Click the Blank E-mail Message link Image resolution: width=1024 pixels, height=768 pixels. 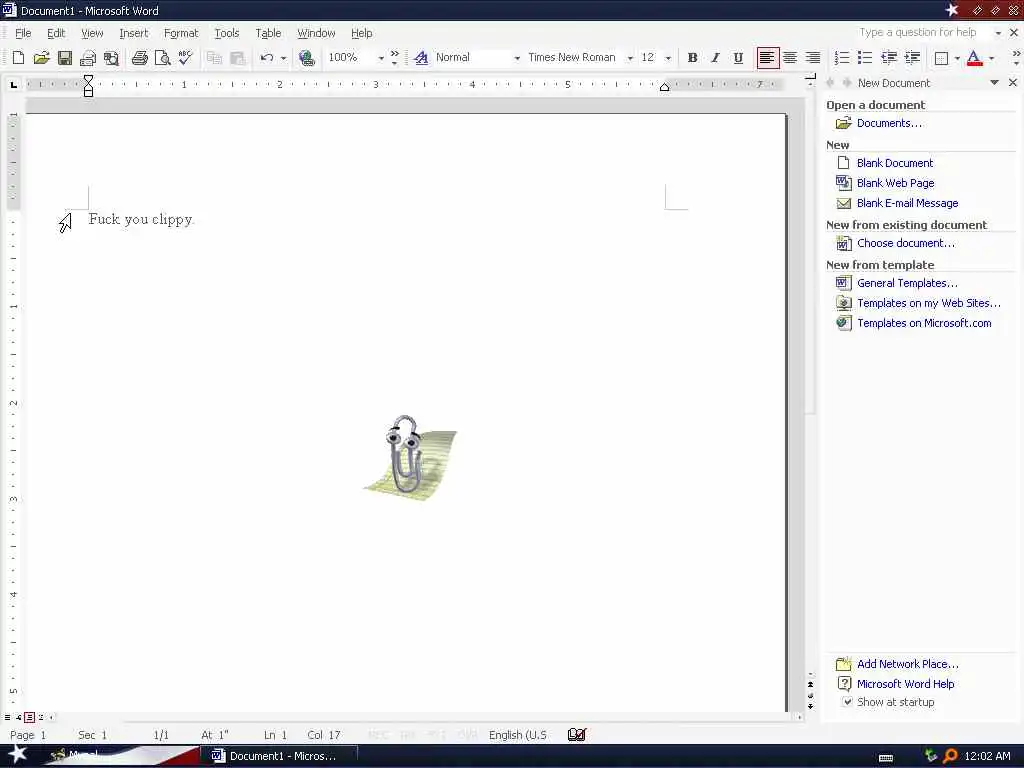click(x=908, y=203)
